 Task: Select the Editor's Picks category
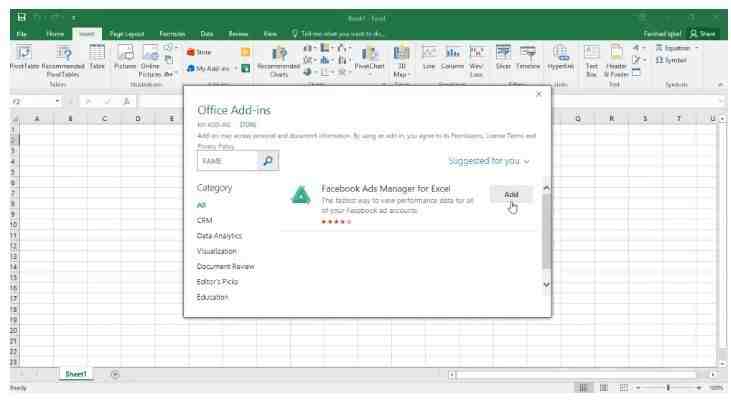(x=217, y=282)
